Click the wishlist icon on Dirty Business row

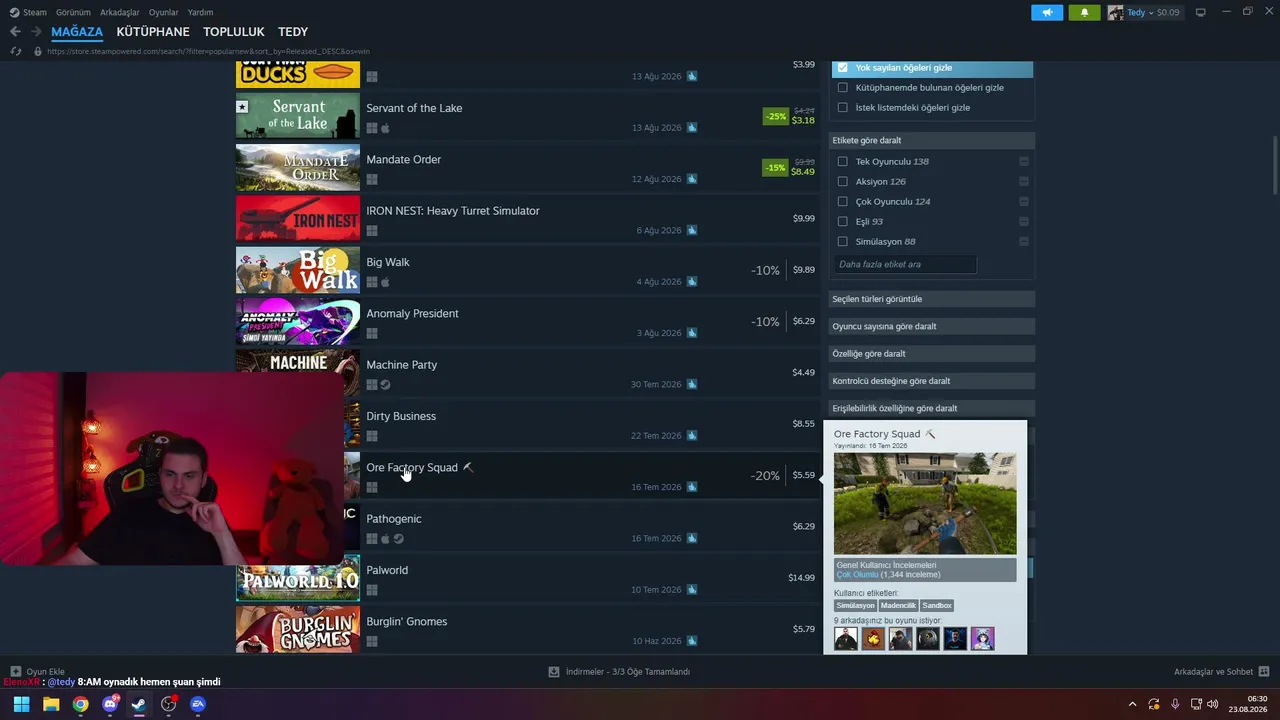click(692, 436)
